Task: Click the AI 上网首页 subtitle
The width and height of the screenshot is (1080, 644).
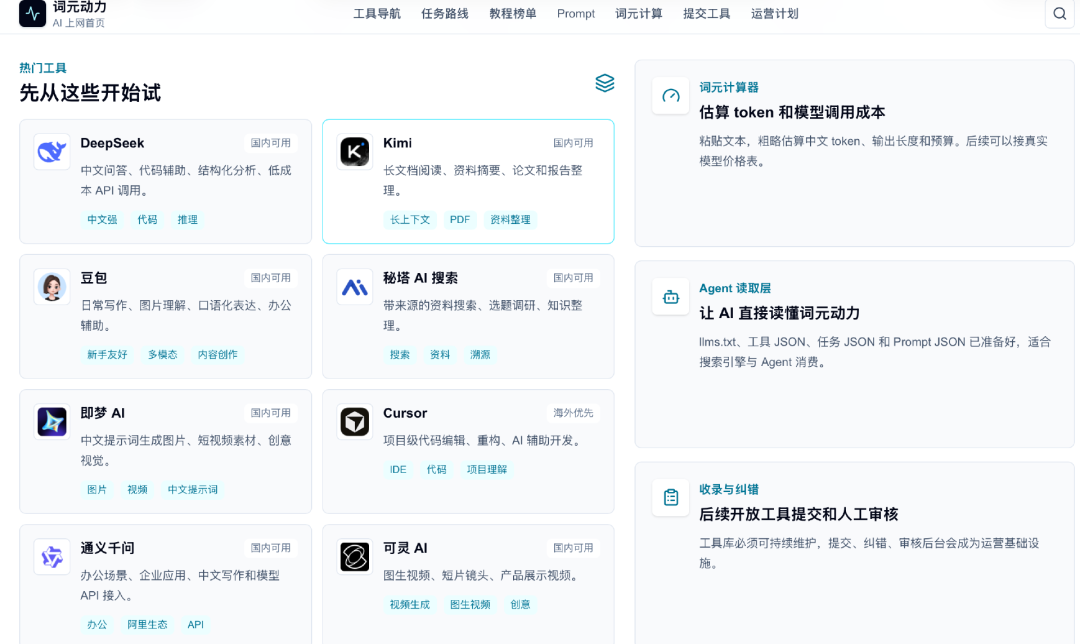Action: (x=79, y=23)
